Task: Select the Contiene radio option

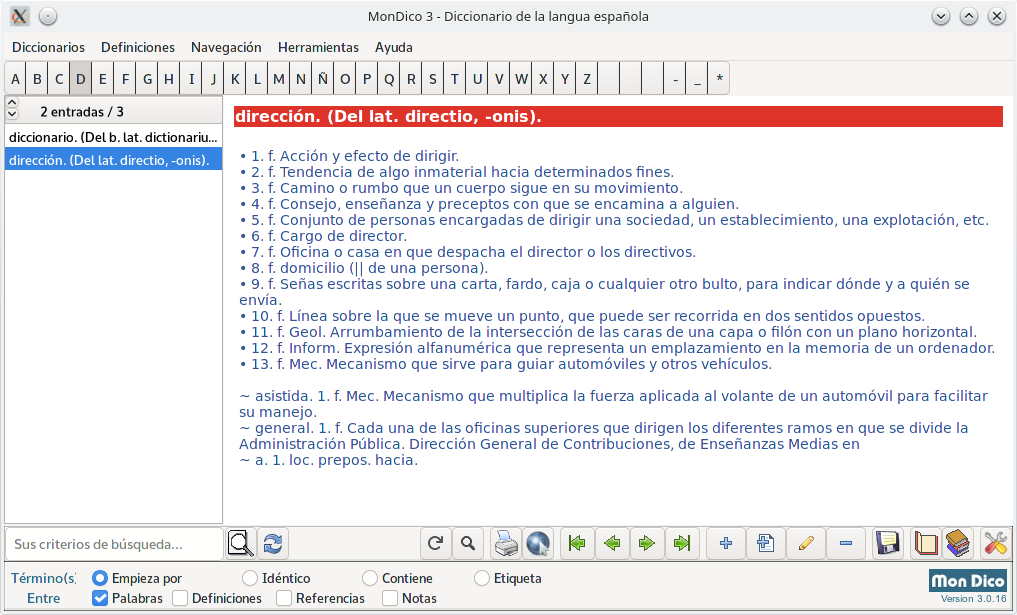Action: coord(398,578)
